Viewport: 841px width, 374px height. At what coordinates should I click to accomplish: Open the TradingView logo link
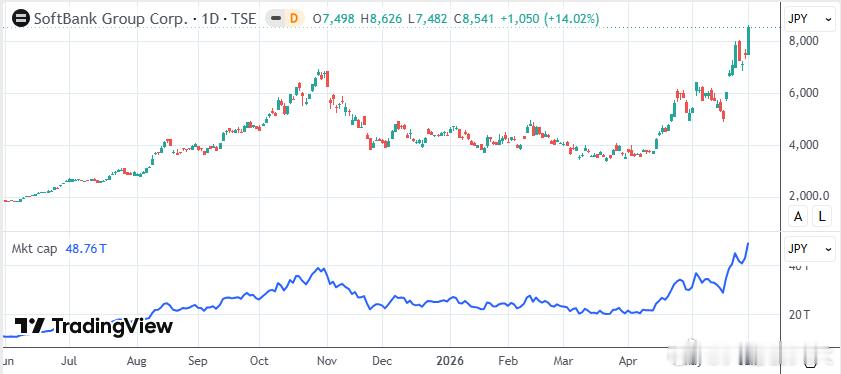pyautogui.click(x=93, y=326)
